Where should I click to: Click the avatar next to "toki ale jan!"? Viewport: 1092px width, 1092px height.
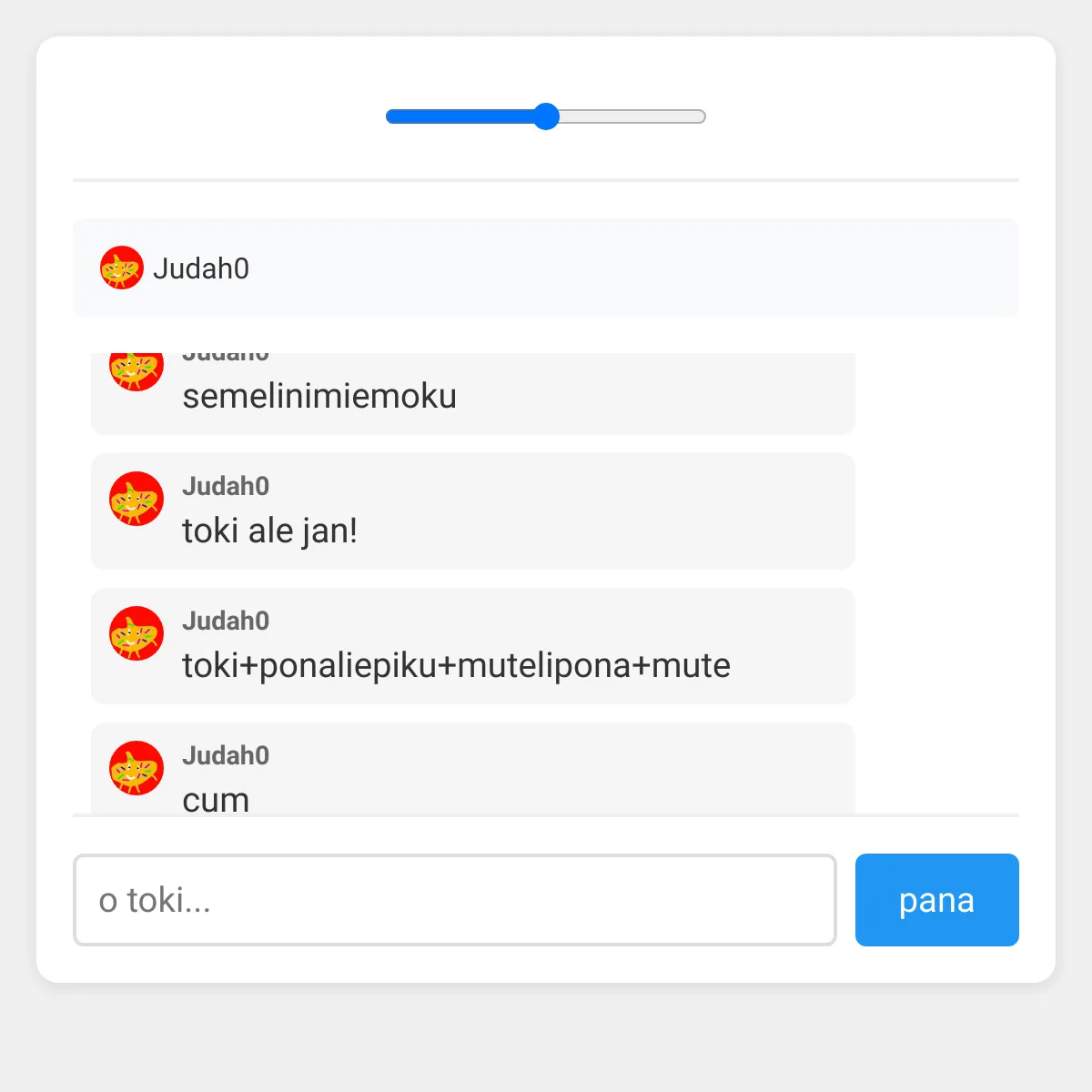pos(136,499)
